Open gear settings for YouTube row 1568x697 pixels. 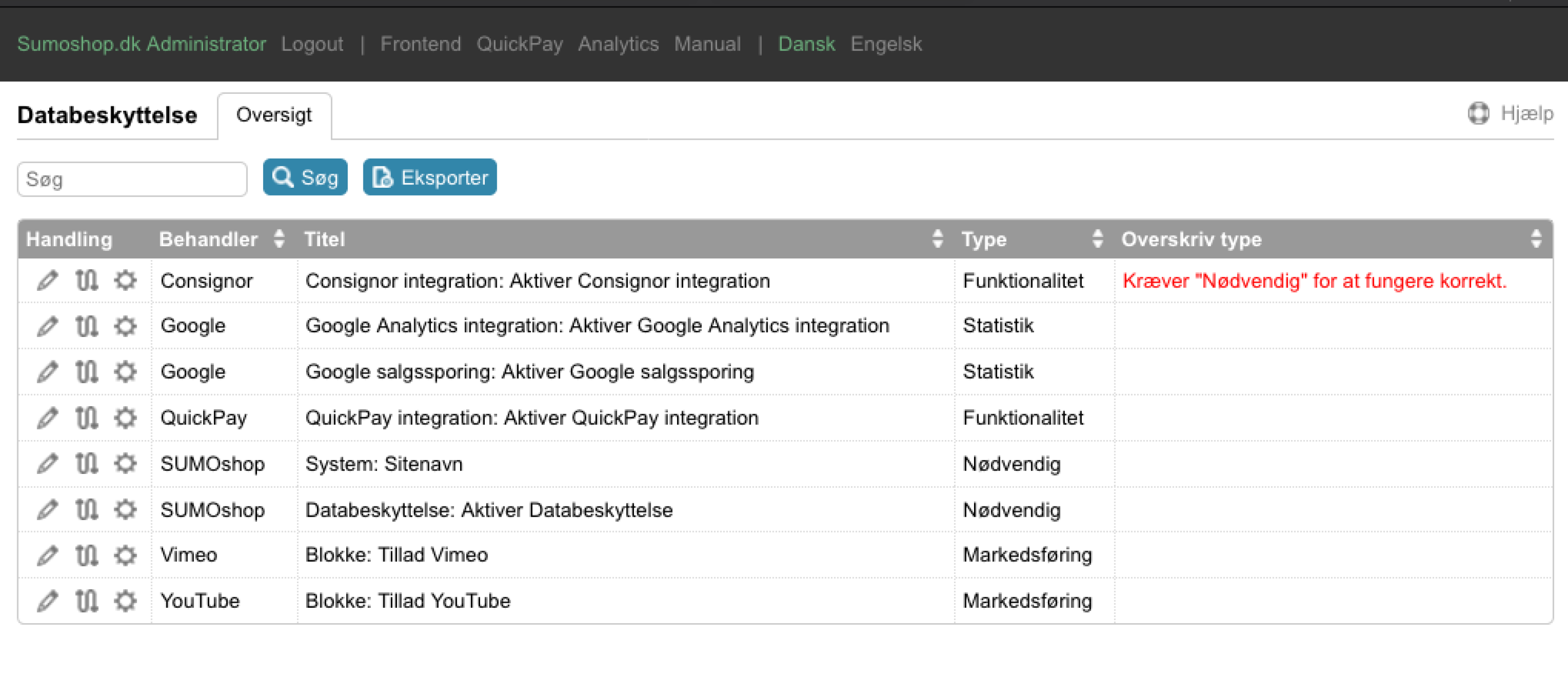[x=125, y=601]
